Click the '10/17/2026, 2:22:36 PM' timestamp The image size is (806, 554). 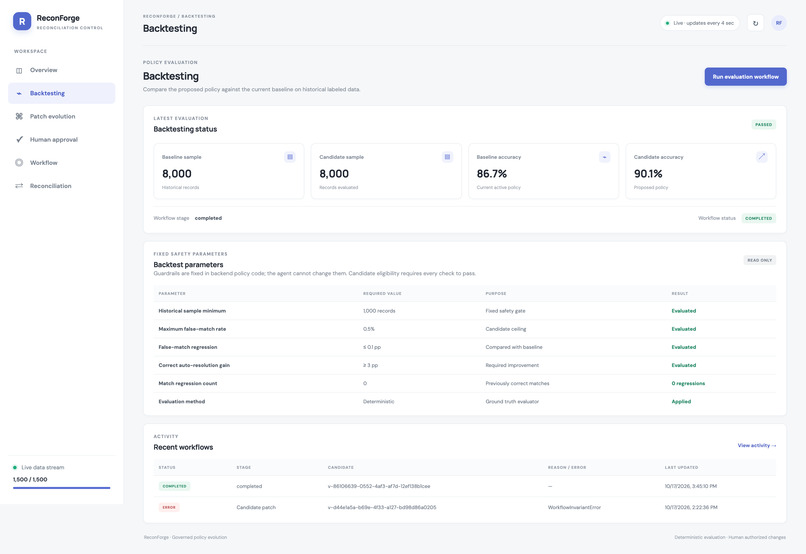(691, 507)
